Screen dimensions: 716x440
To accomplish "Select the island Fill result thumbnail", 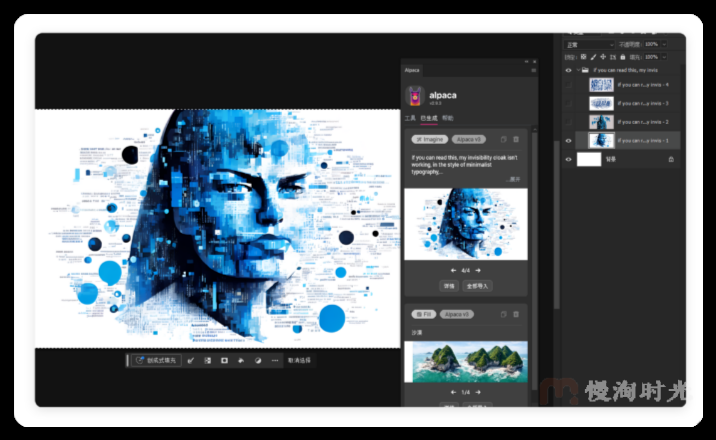I will [466, 362].
